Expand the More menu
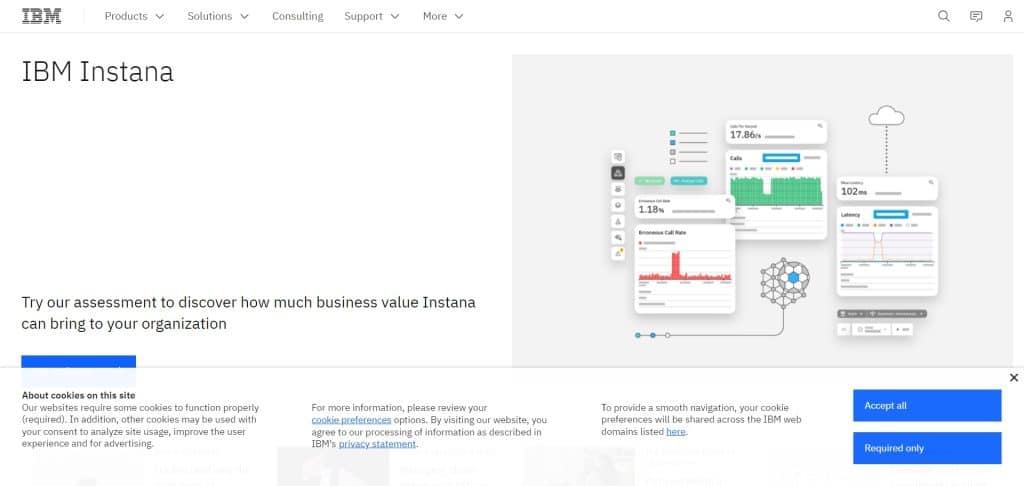1024x486 pixels. tap(443, 16)
